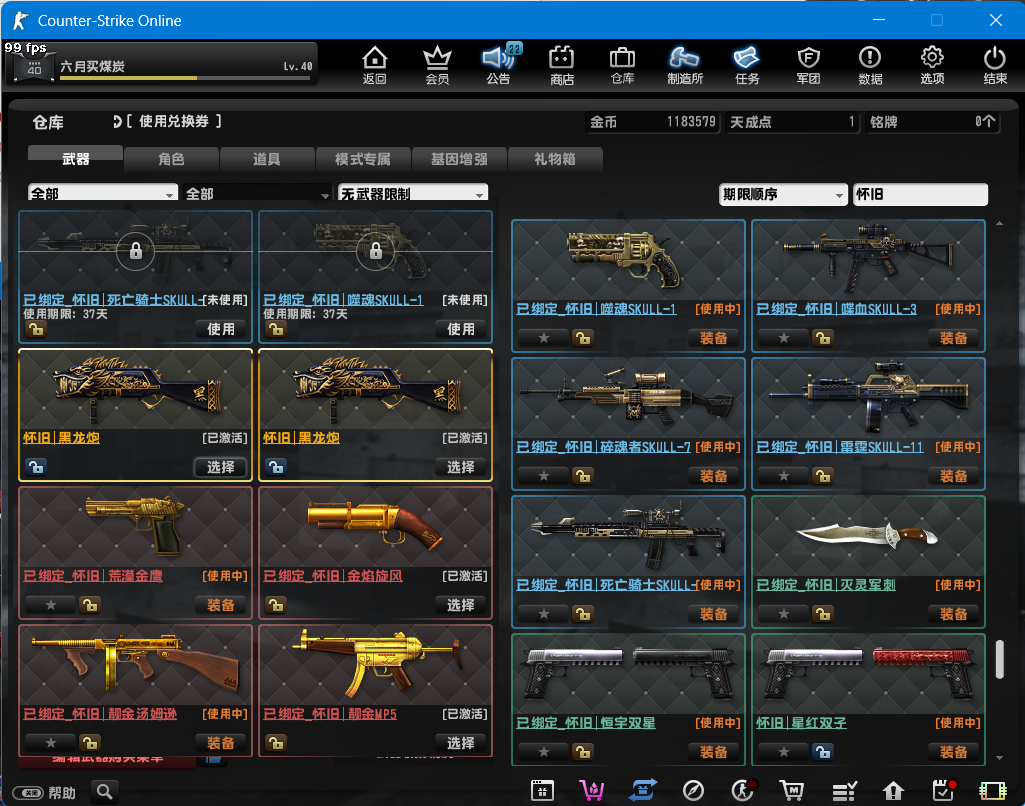Toggle favorite star on 喋血SKULL-3
This screenshot has height=806, width=1025.
pyautogui.click(x=783, y=338)
